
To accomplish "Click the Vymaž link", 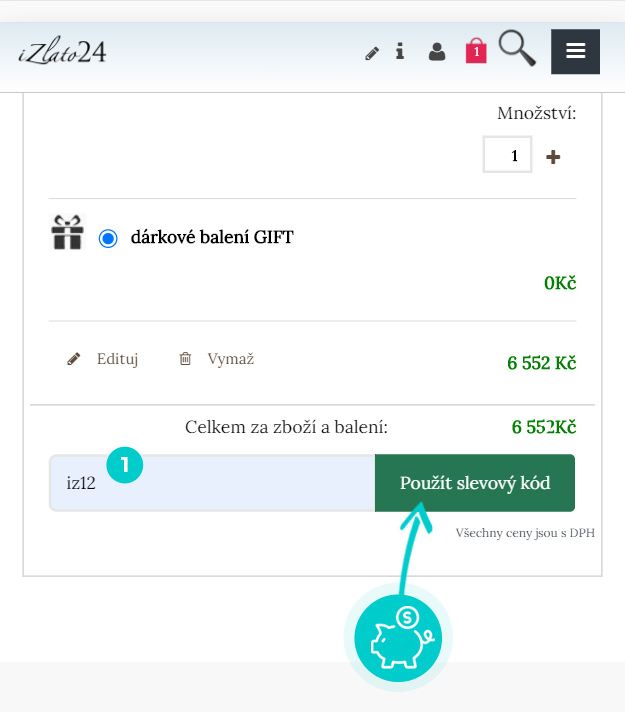I will [x=231, y=359].
